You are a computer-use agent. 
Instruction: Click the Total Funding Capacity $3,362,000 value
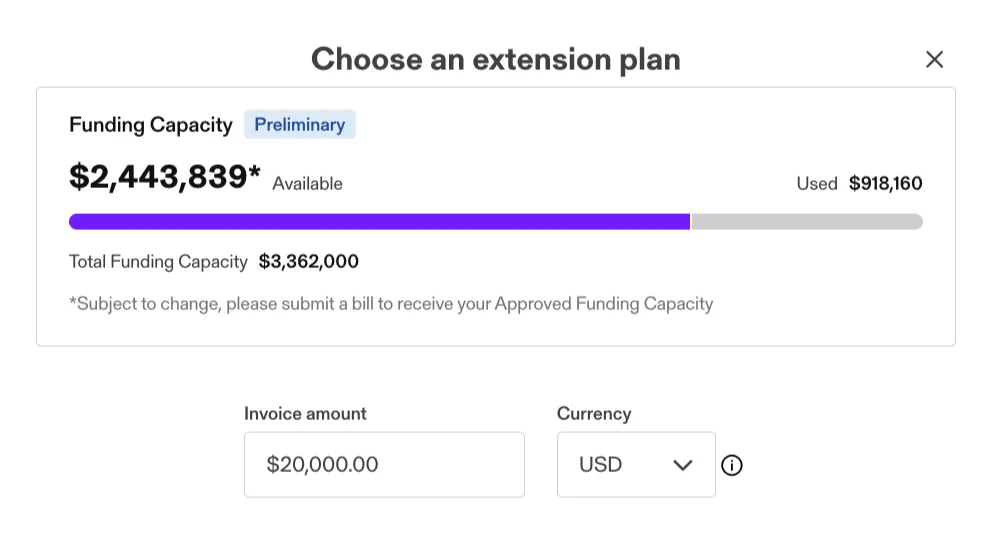pos(308,262)
